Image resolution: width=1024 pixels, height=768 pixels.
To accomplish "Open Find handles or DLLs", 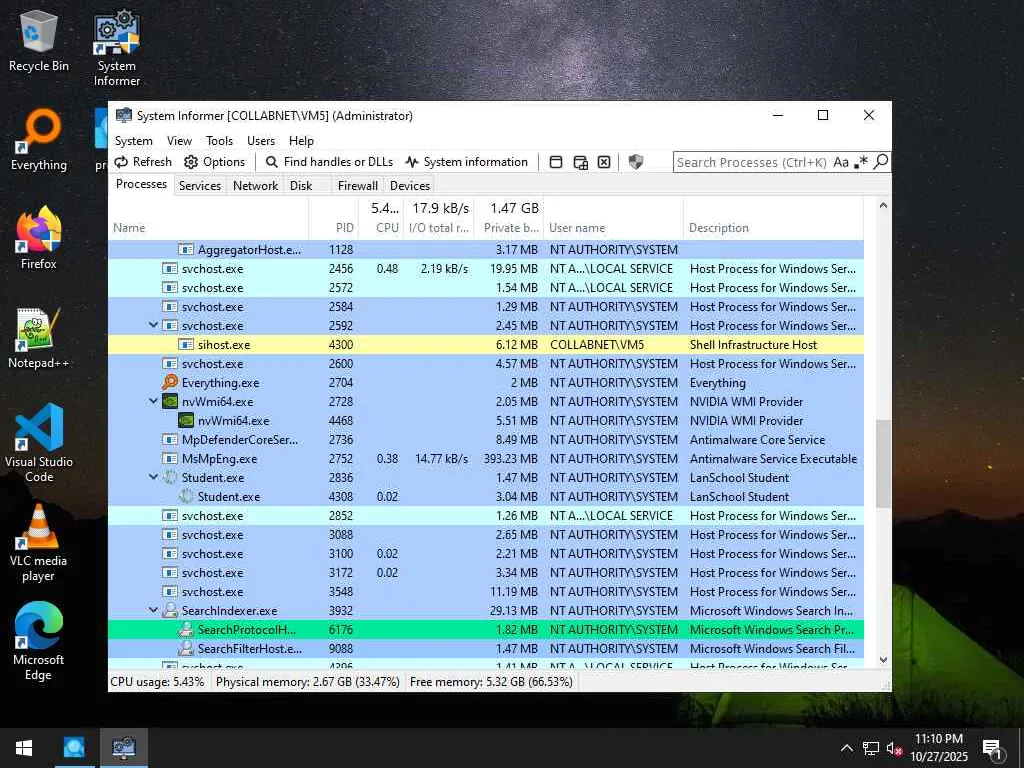I will pos(329,162).
